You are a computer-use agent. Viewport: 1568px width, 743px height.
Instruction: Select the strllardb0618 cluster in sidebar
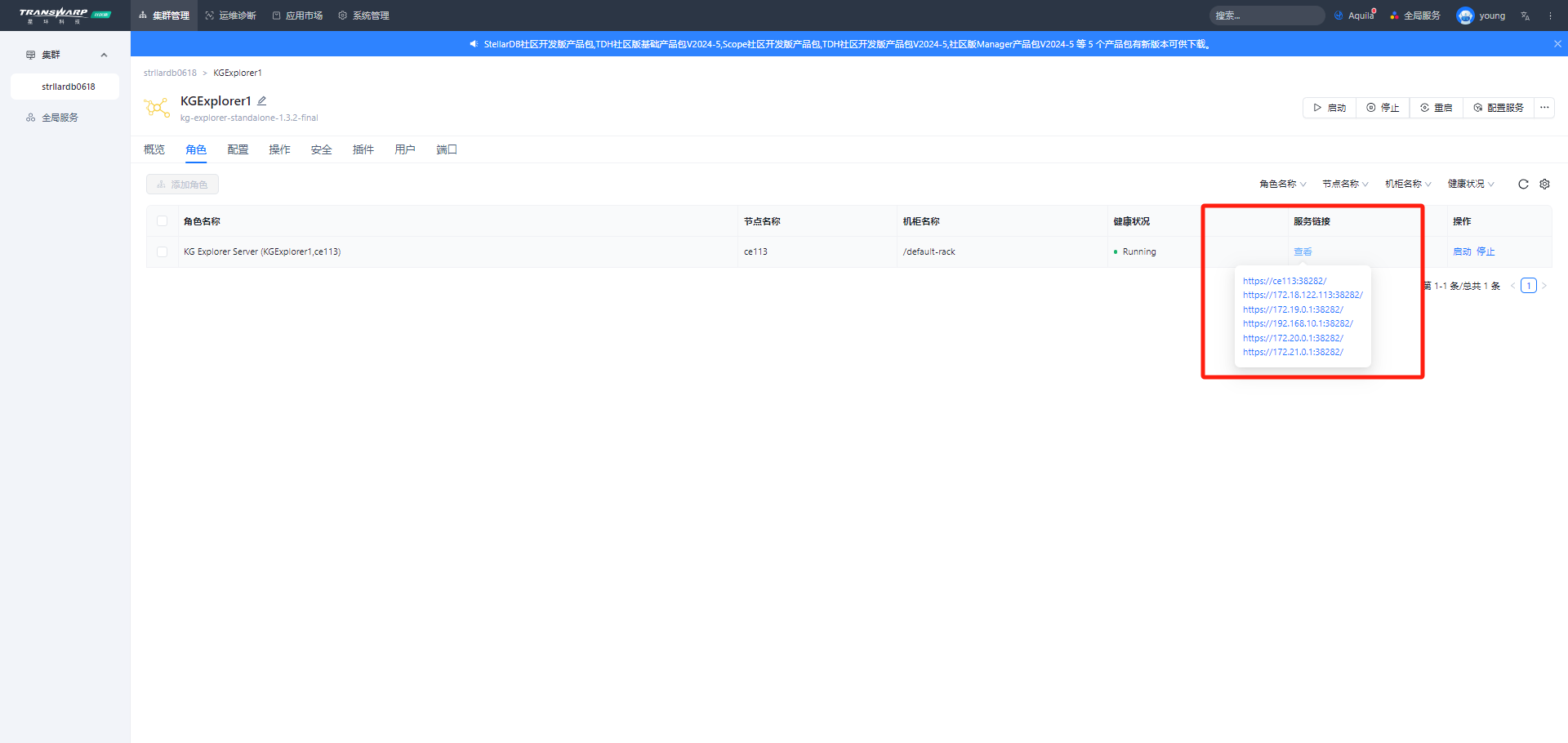point(65,87)
